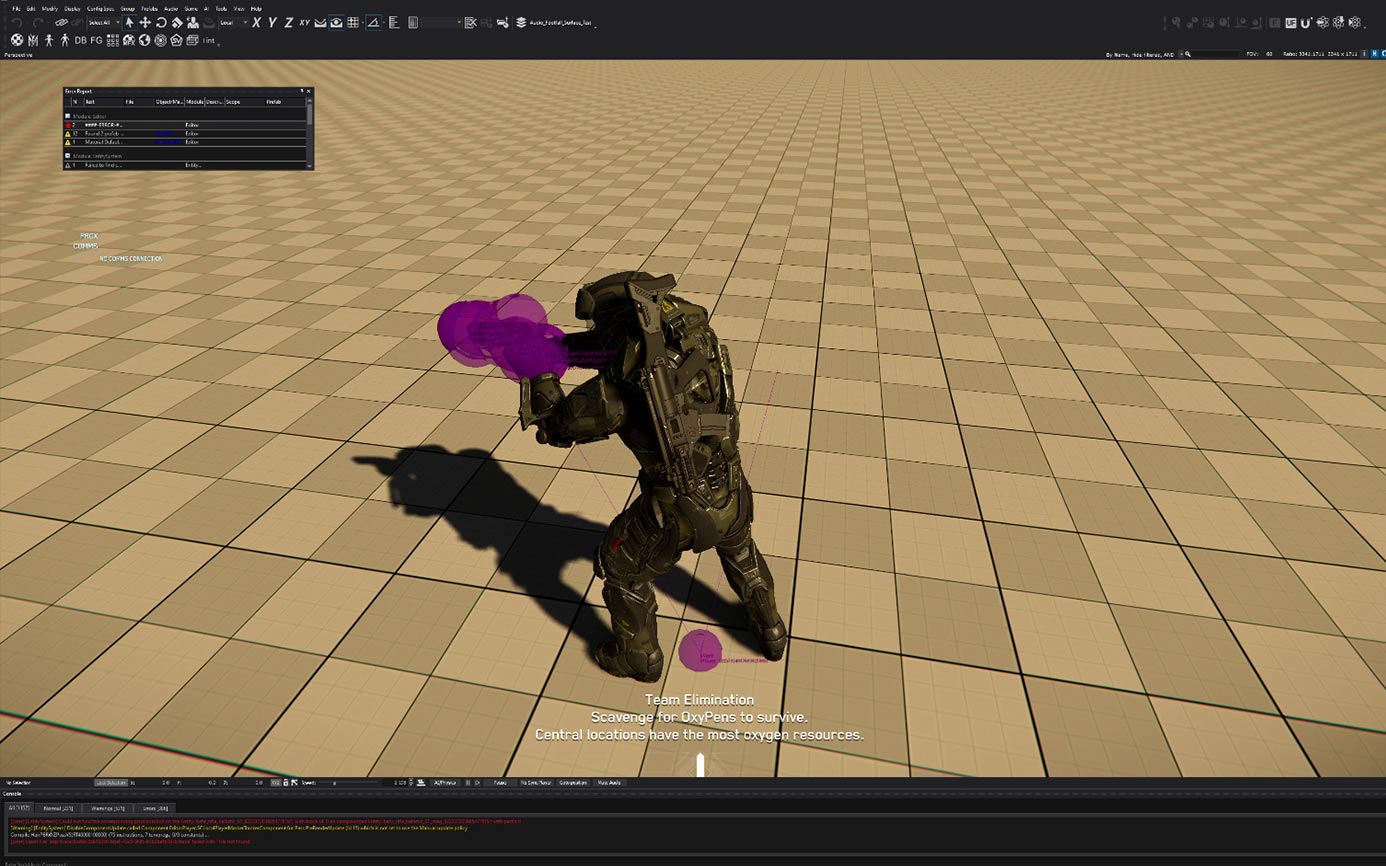Switch to the Normal console tab
Viewport: 1386px width, 866px height.
[x=58, y=808]
